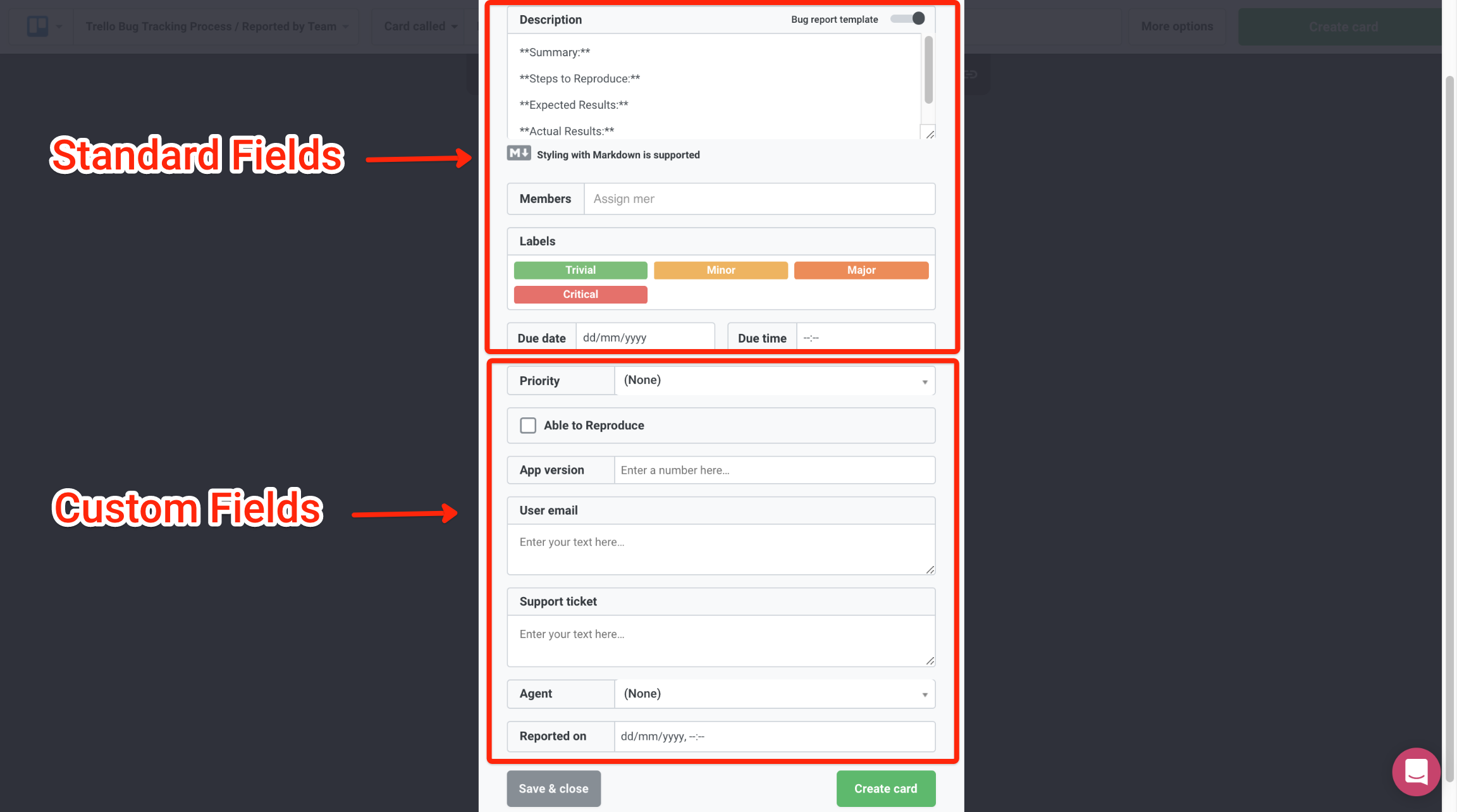The height and width of the screenshot is (812, 1457).
Task: Check the Able to Reproduce box
Action: pyautogui.click(x=528, y=426)
